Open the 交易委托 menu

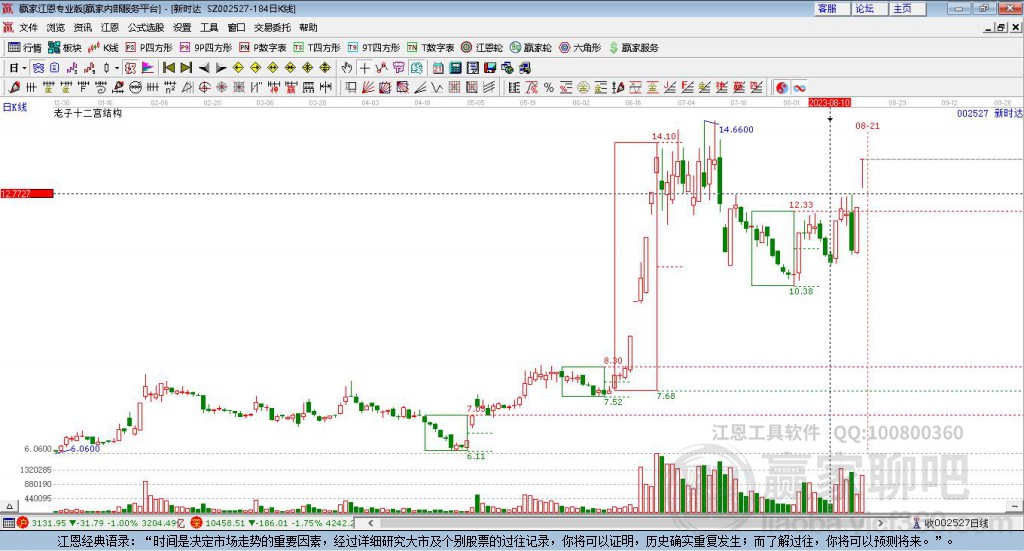coord(272,27)
